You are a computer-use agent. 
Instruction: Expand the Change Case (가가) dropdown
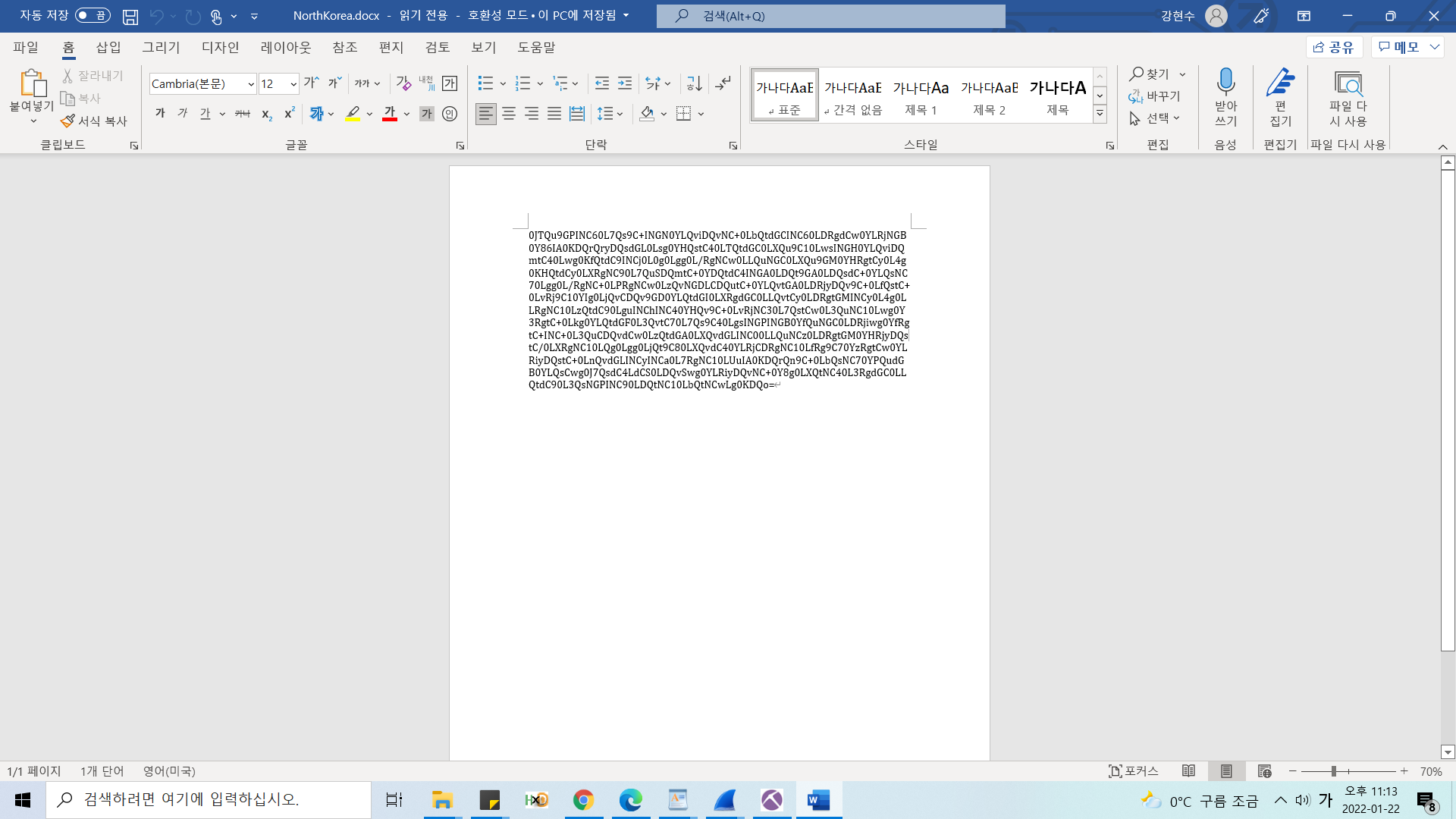(377, 84)
